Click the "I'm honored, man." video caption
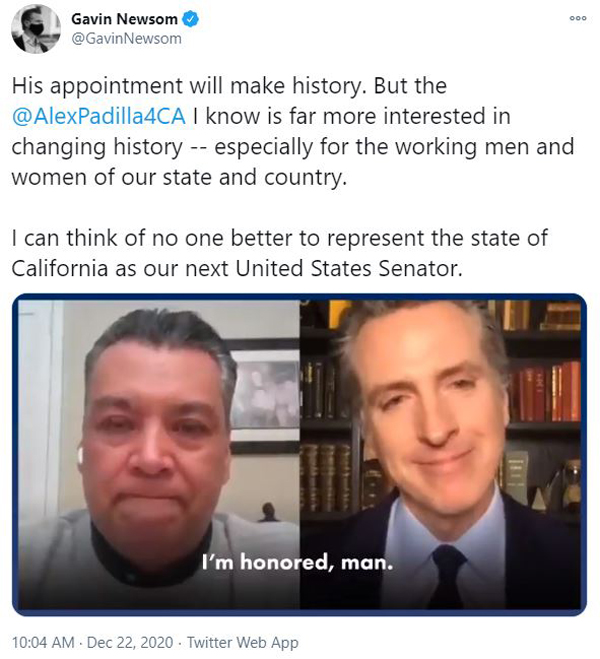The image size is (600, 659). 297,562
